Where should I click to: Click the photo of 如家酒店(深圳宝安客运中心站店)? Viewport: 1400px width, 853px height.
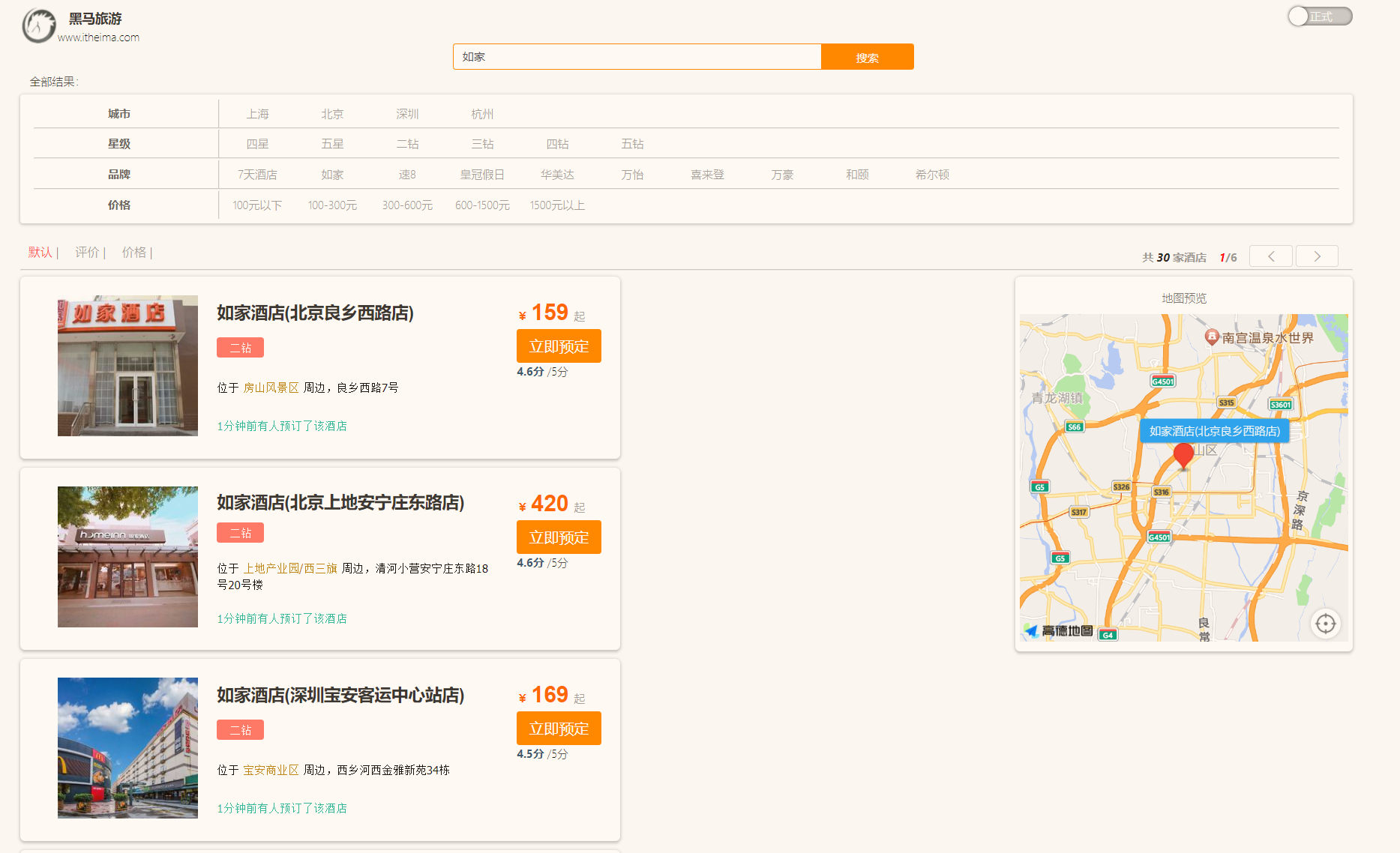(x=127, y=748)
